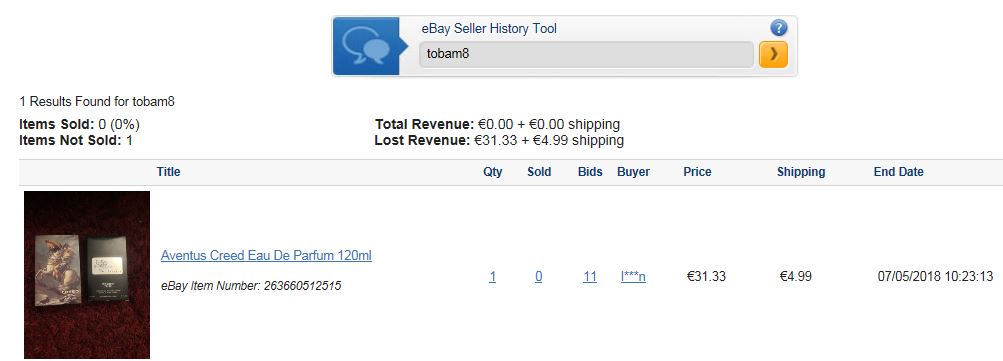The image size is (1003, 361).
Task: Open buyer l***n profile link
Action: pyautogui.click(x=633, y=277)
